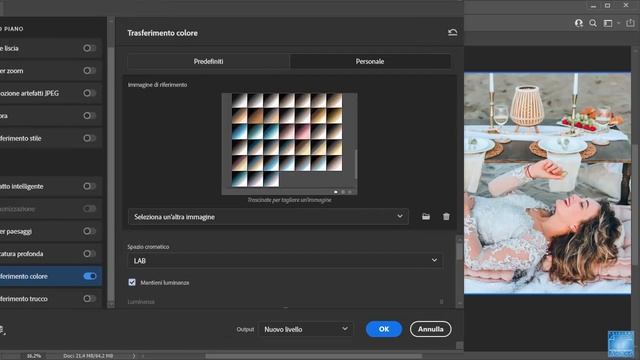Uncheck Mantieni luminanza checkbox
640x360 pixels.
point(132,282)
